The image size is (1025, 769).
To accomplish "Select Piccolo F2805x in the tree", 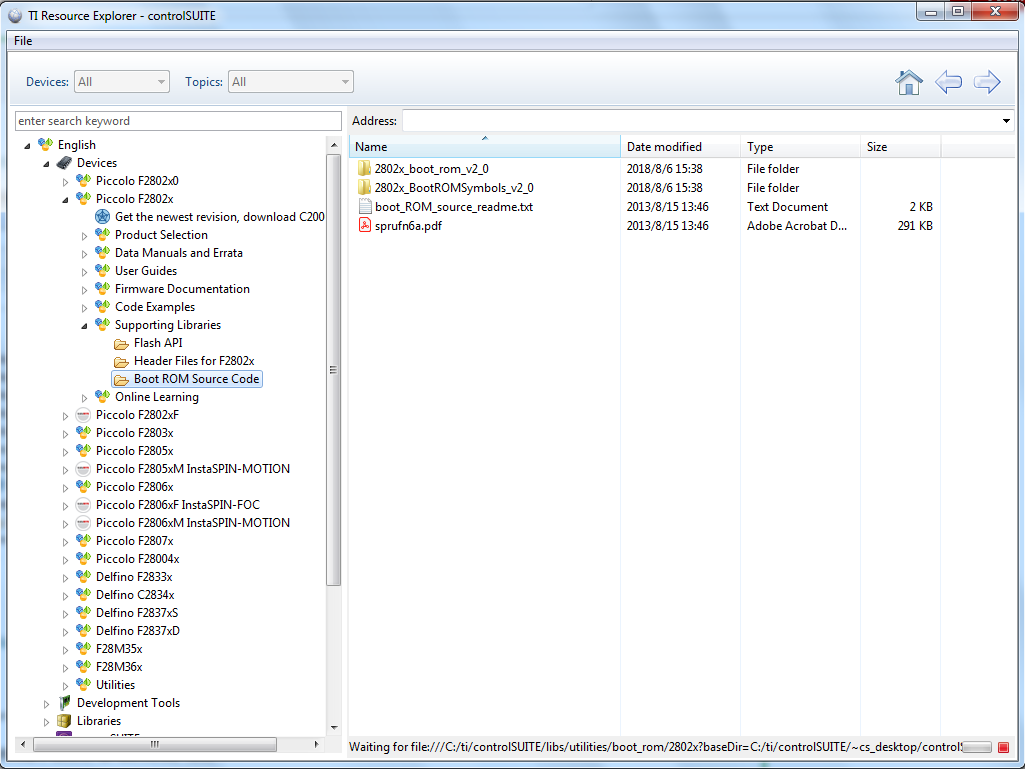I will point(135,451).
